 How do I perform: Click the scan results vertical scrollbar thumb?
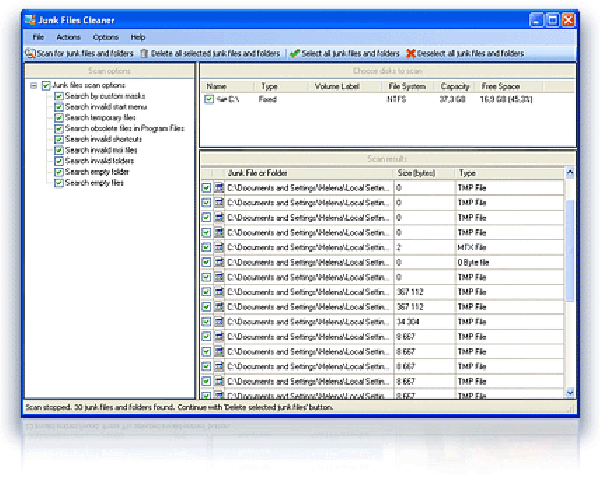tap(570, 250)
